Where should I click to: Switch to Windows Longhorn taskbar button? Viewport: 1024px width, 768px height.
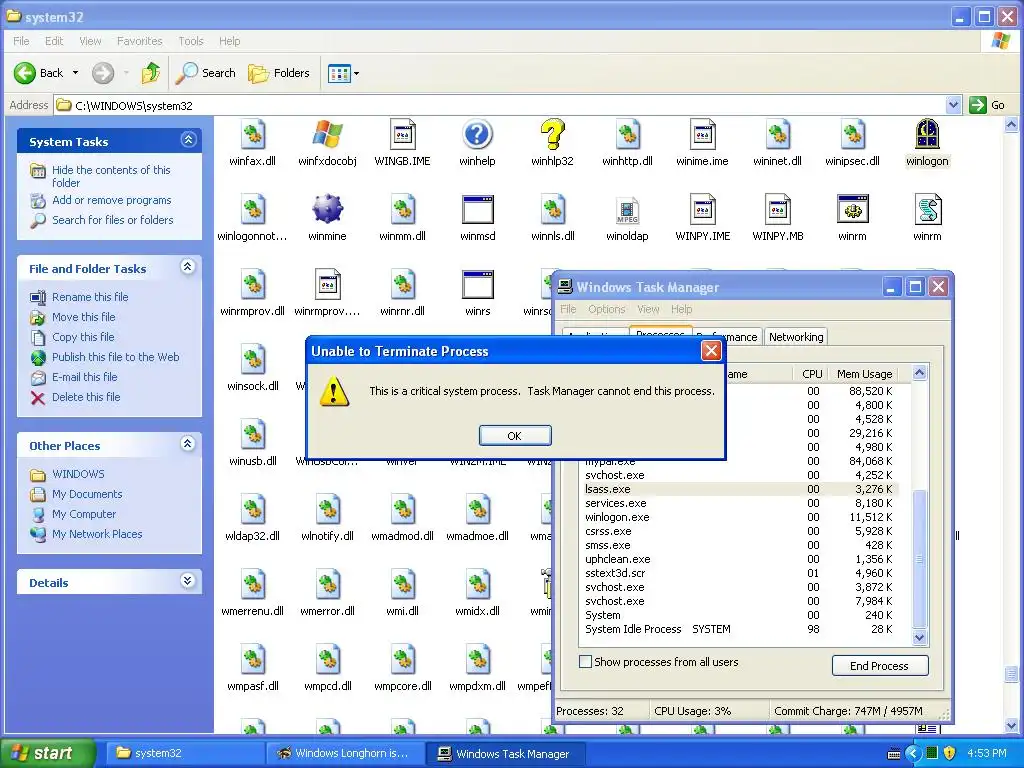tap(345, 753)
